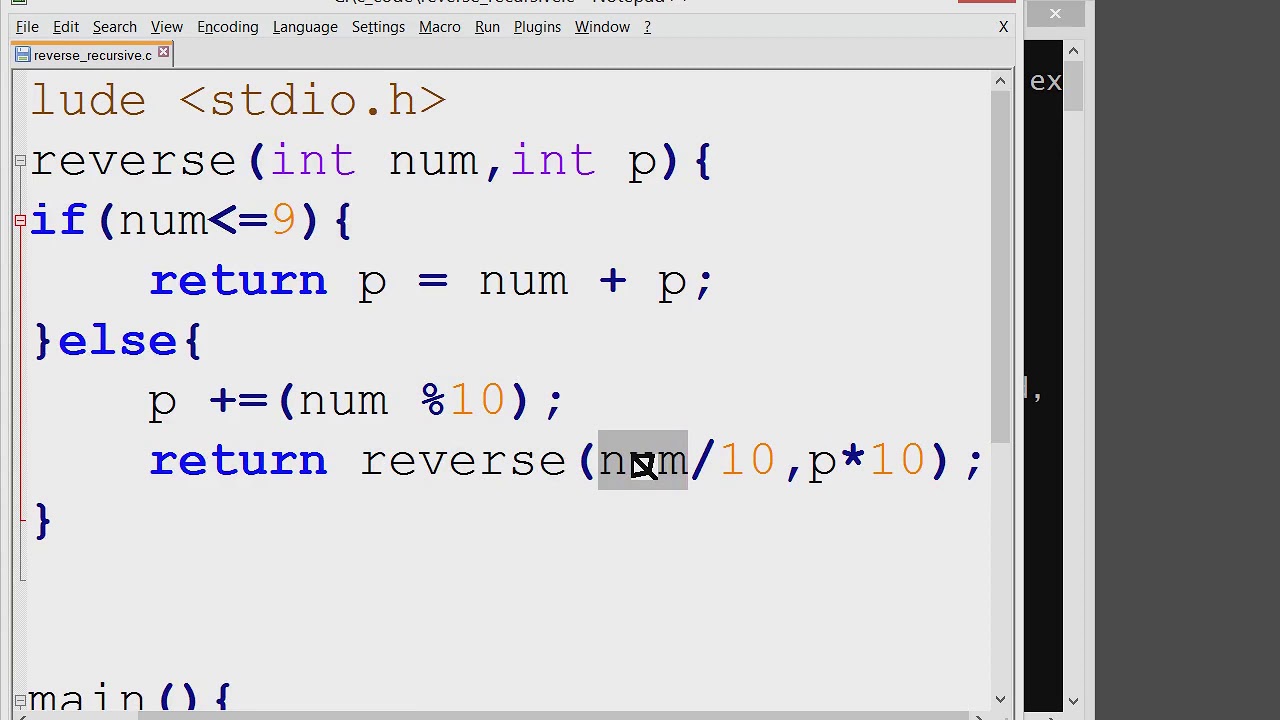The image size is (1280, 720).
Task: Click the editor vertical scrollbar thumb
Action: tap(1000, 265)
